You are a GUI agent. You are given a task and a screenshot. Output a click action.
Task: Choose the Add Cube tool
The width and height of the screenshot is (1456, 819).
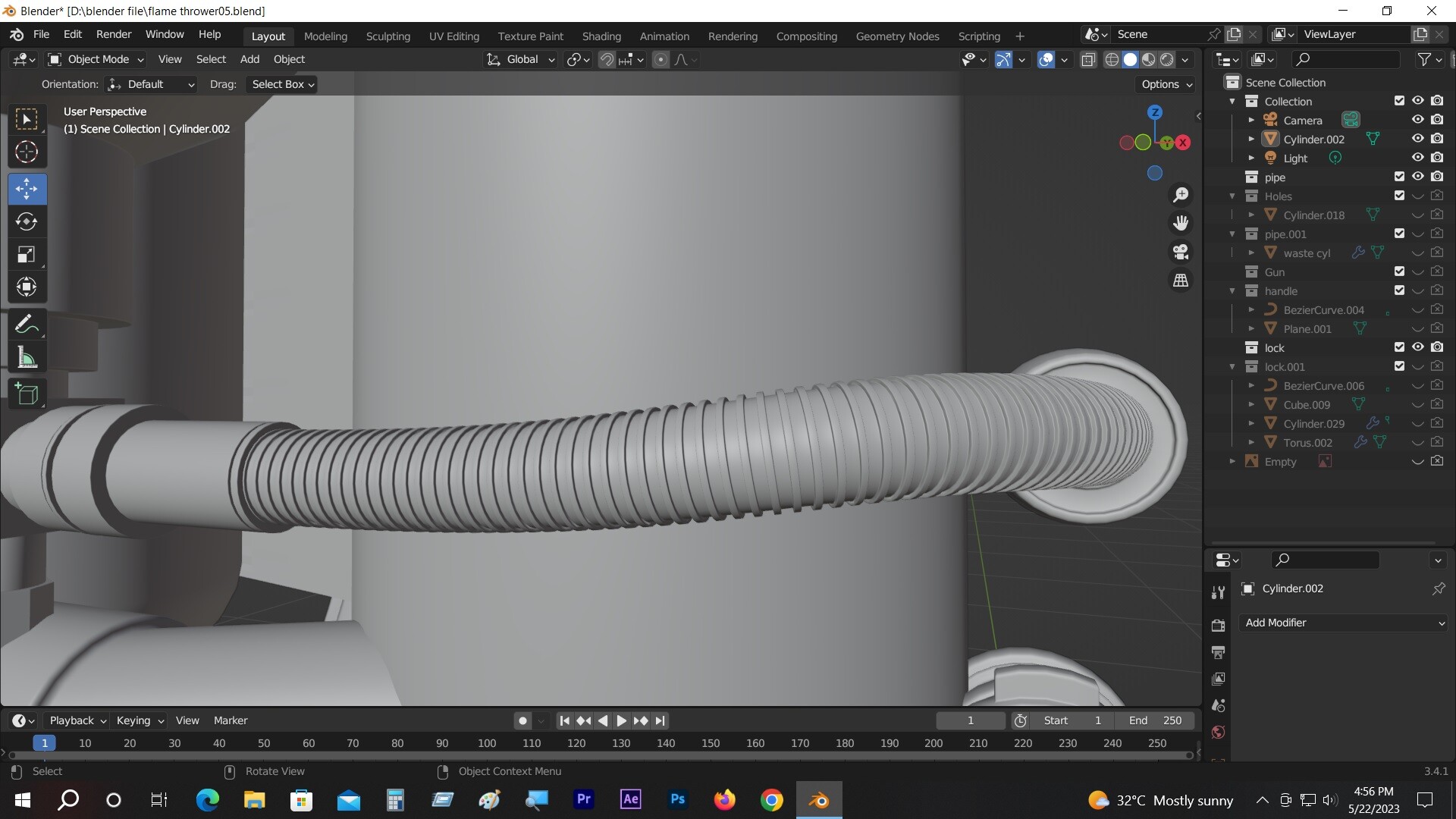coord(27,394)
